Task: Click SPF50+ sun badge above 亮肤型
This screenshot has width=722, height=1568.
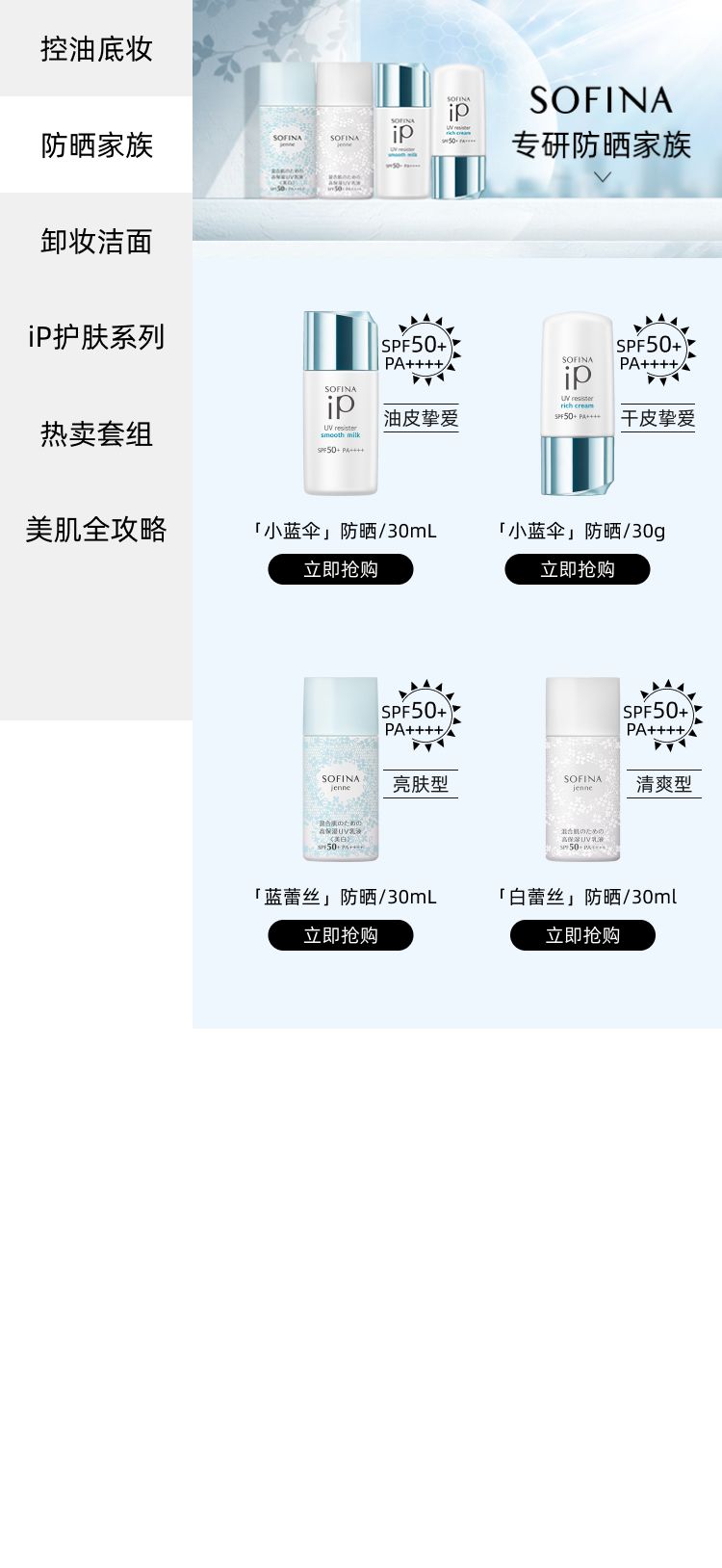Action: (x=421, y=716)
